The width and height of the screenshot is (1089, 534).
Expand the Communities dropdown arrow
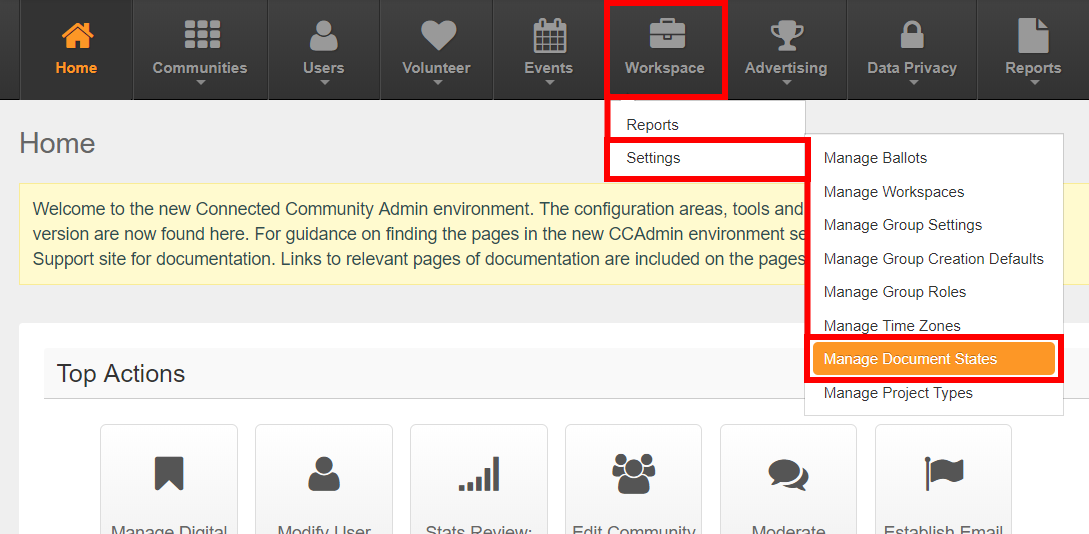(x=200, y=83)
